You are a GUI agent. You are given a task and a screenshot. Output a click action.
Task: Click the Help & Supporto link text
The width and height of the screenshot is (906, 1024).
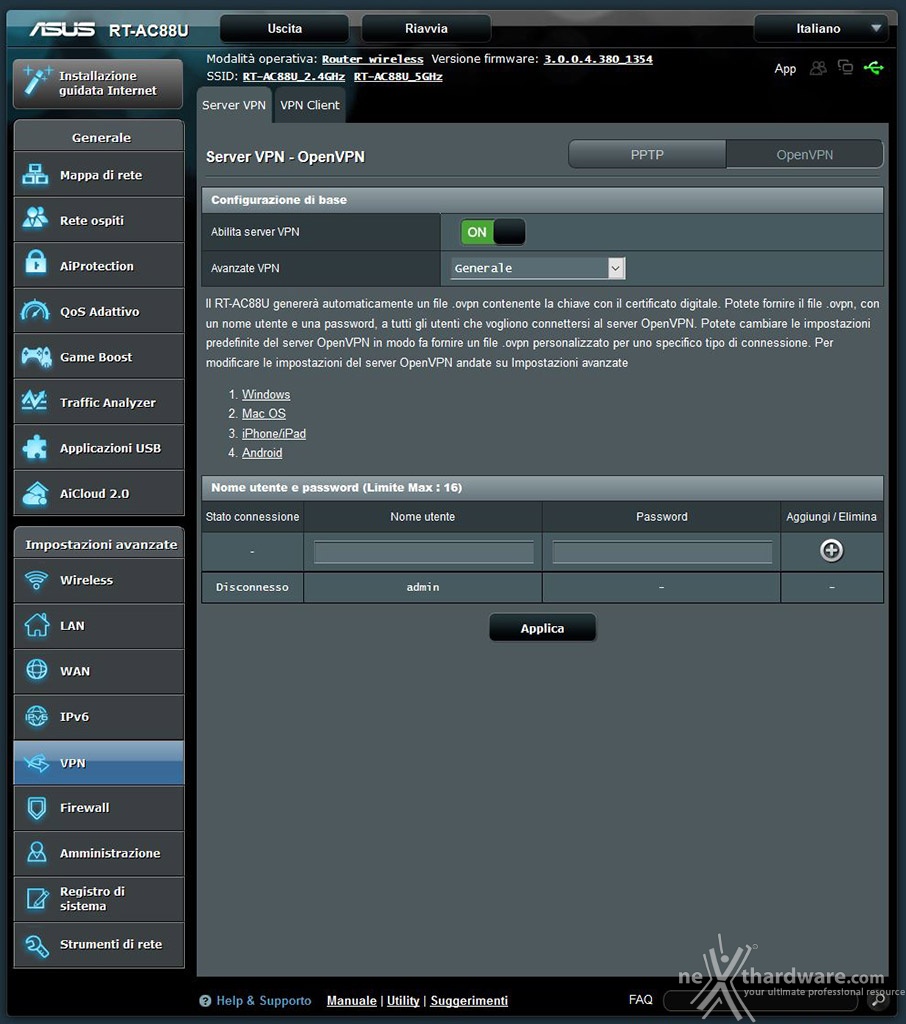click(x=264, y=1000)
